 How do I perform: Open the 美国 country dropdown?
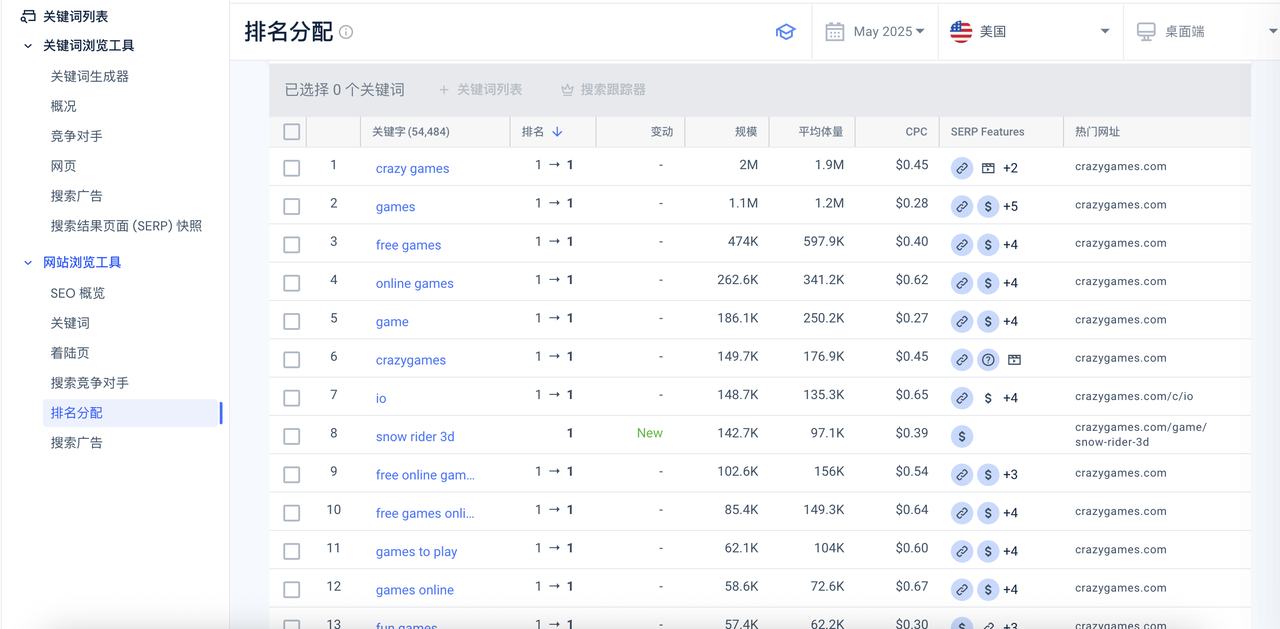point(1030,32)
